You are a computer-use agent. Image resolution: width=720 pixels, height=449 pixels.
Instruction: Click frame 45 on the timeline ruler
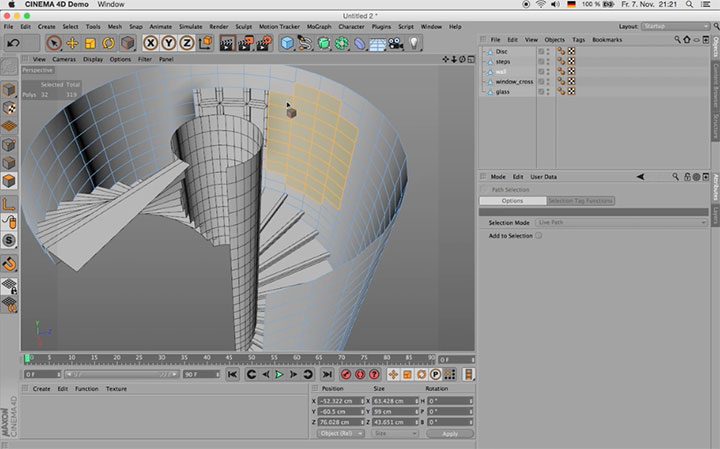pyautogui.click(x=229, y=358)
